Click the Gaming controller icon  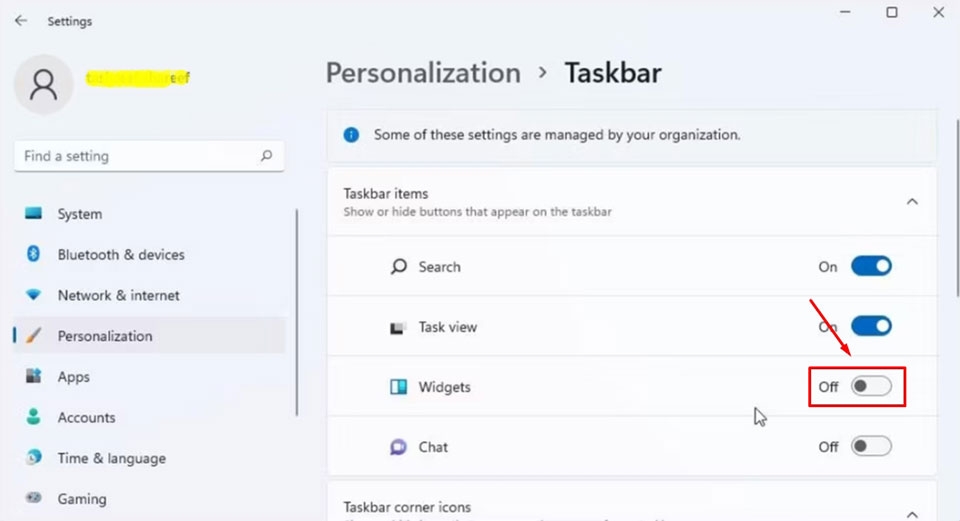click(34, 498)
